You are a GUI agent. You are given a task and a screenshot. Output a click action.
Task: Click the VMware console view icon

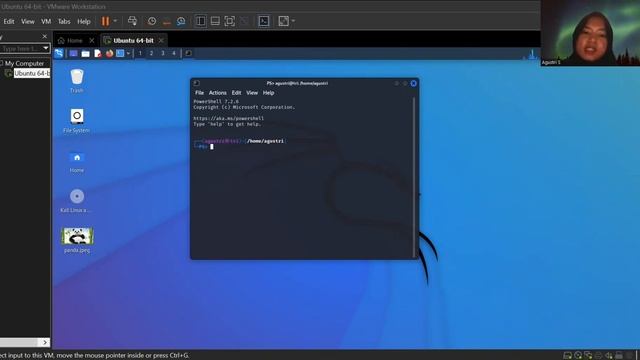click(264, 21)
